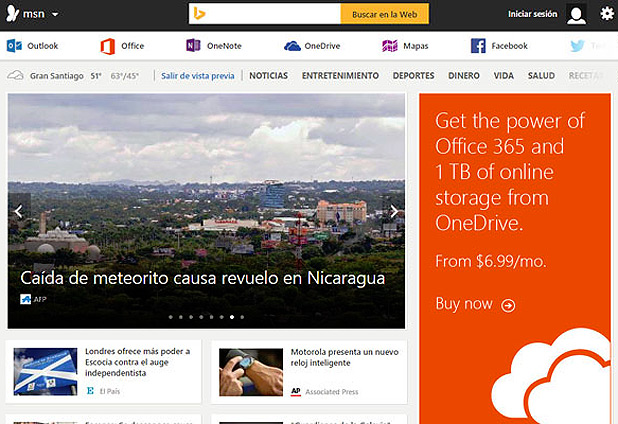Select the highlighted seventh carousel dot
The image size is (618, 424).
click(x=232, y=317)
